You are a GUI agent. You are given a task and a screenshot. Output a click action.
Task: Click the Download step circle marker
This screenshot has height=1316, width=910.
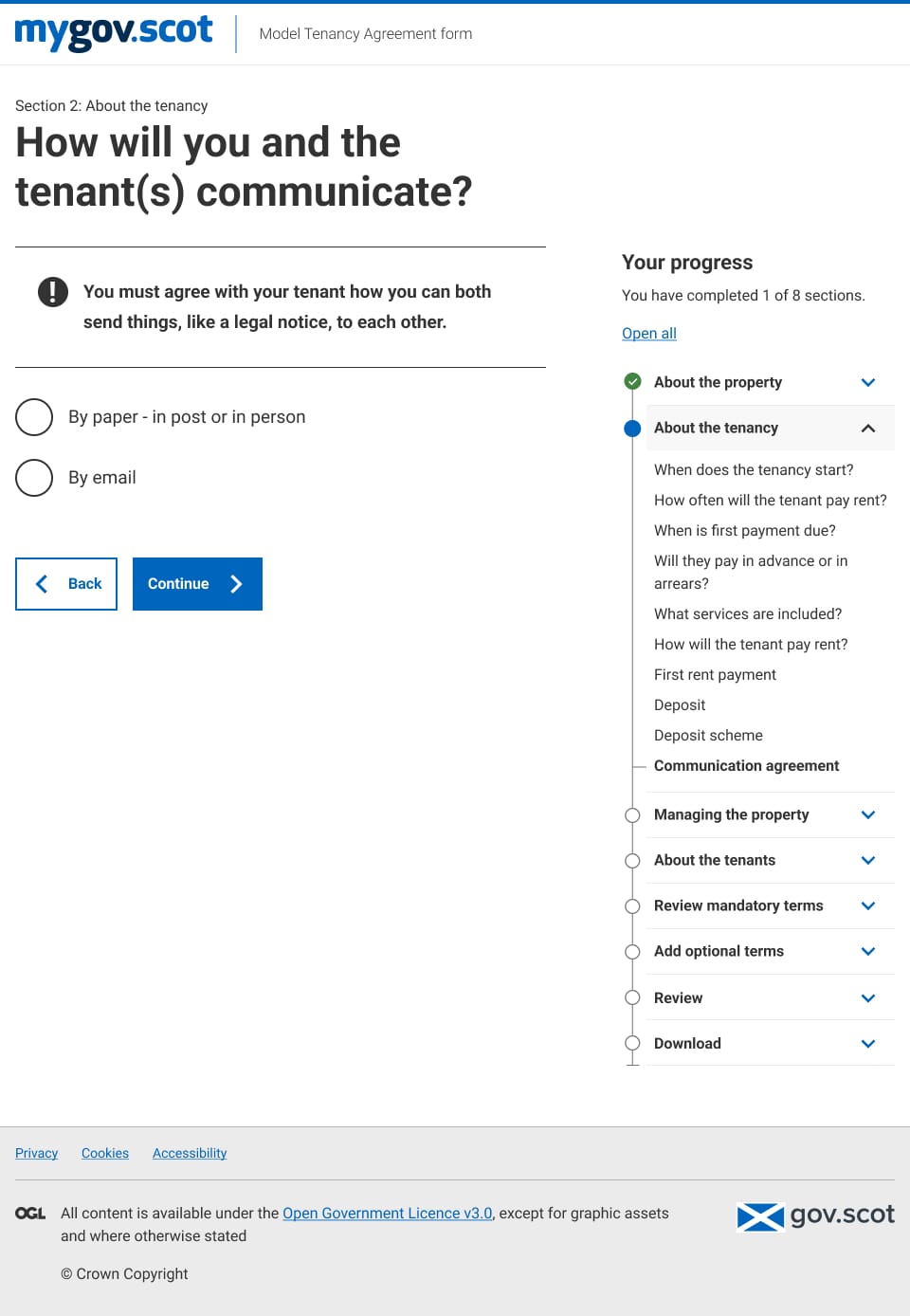[x=632, y=1044]
